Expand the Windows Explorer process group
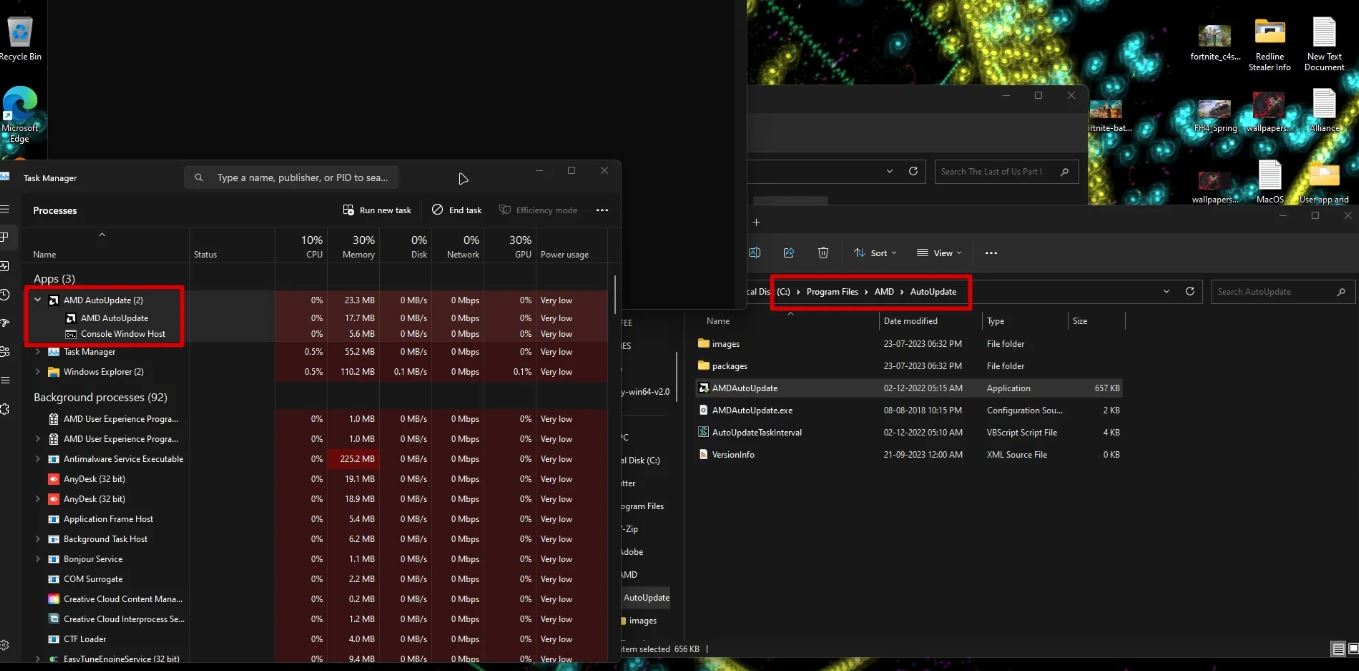Screen dimensions: 1359x671 (38, 372)
